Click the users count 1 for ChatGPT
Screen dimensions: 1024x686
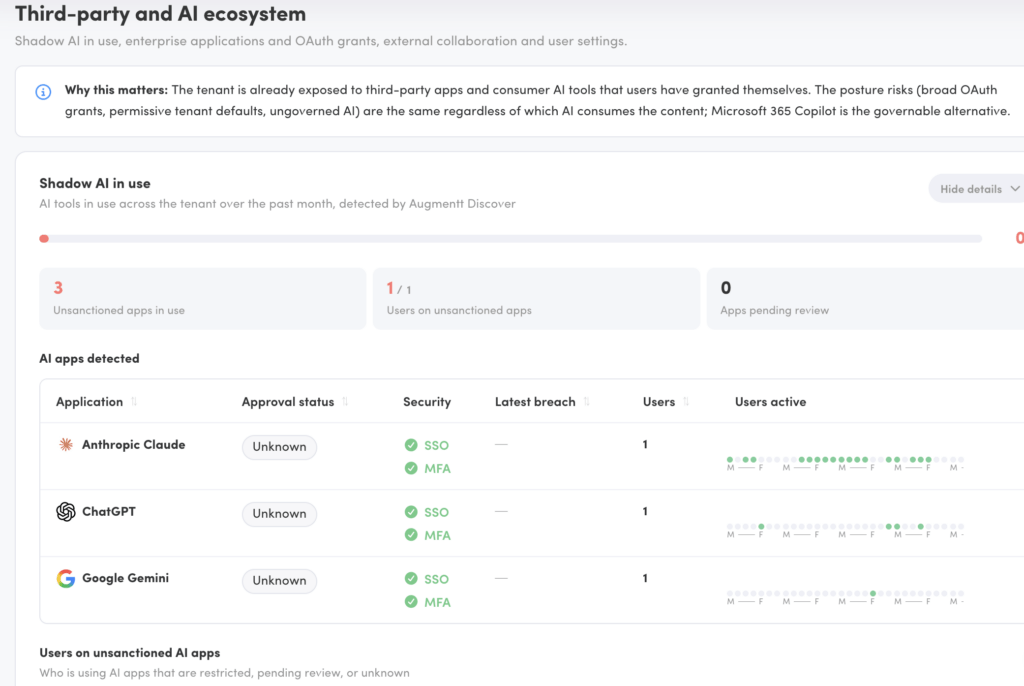pos(645,511)
